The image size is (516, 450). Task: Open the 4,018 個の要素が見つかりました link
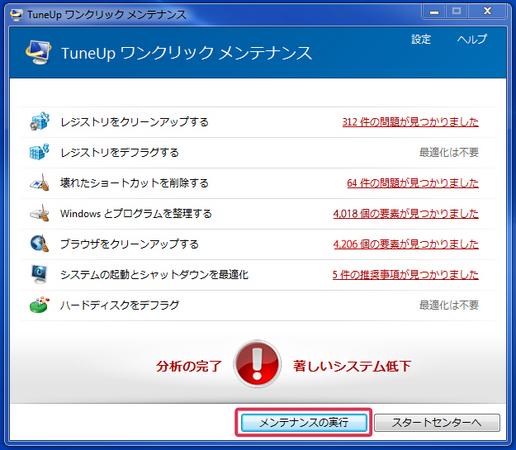pos(406,213)
